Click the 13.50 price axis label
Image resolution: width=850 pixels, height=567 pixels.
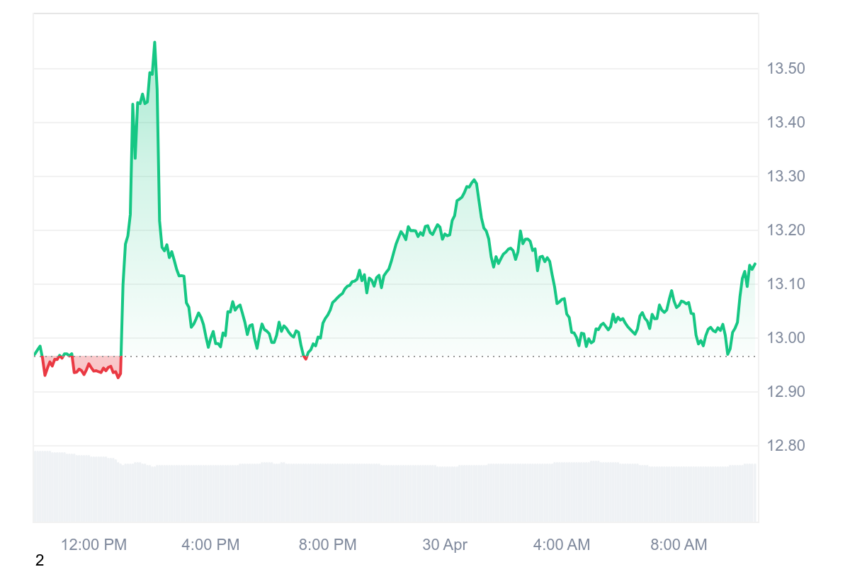pos(785,68)
